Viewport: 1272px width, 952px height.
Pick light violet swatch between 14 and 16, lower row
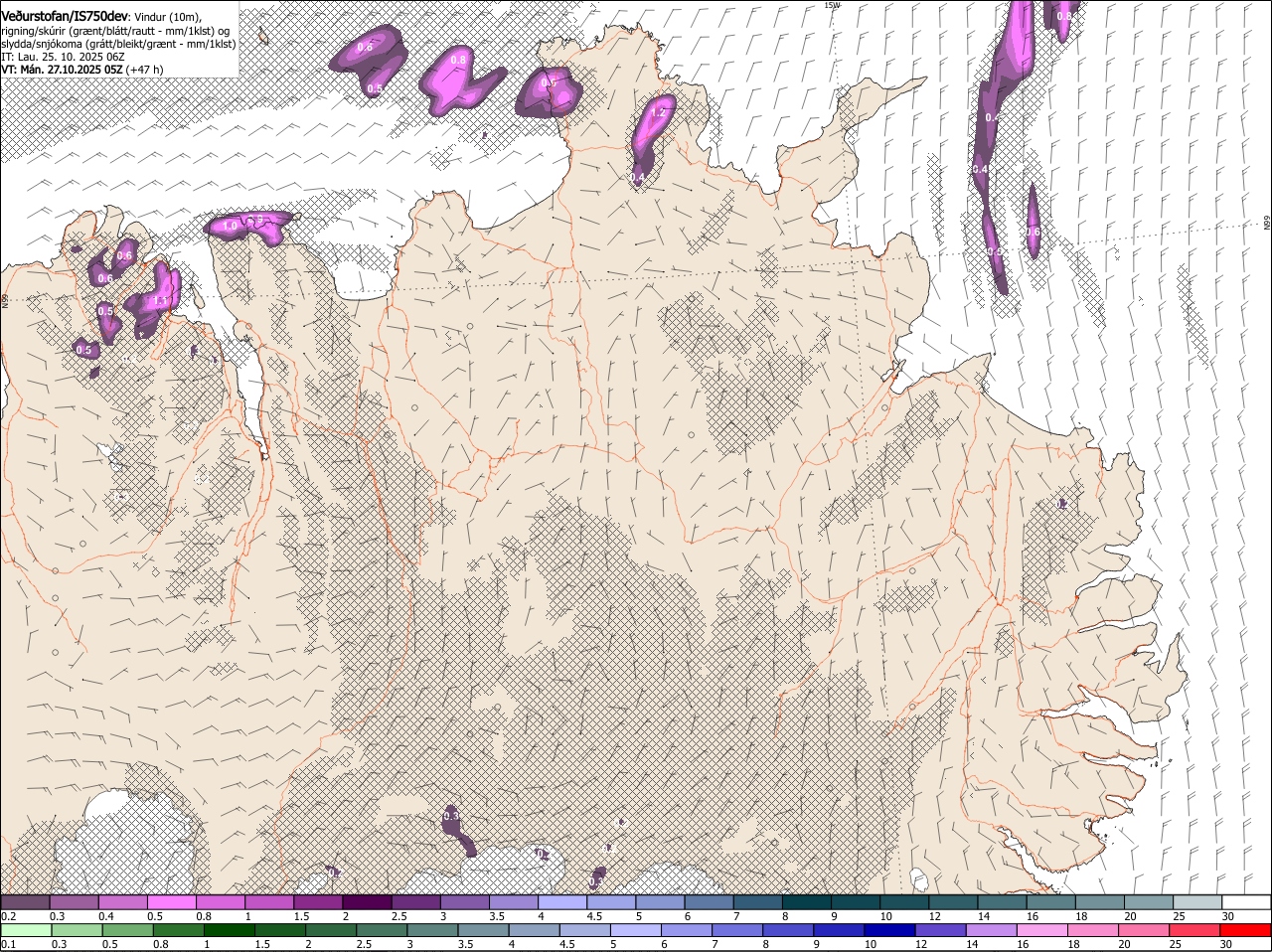click(992, 930)
